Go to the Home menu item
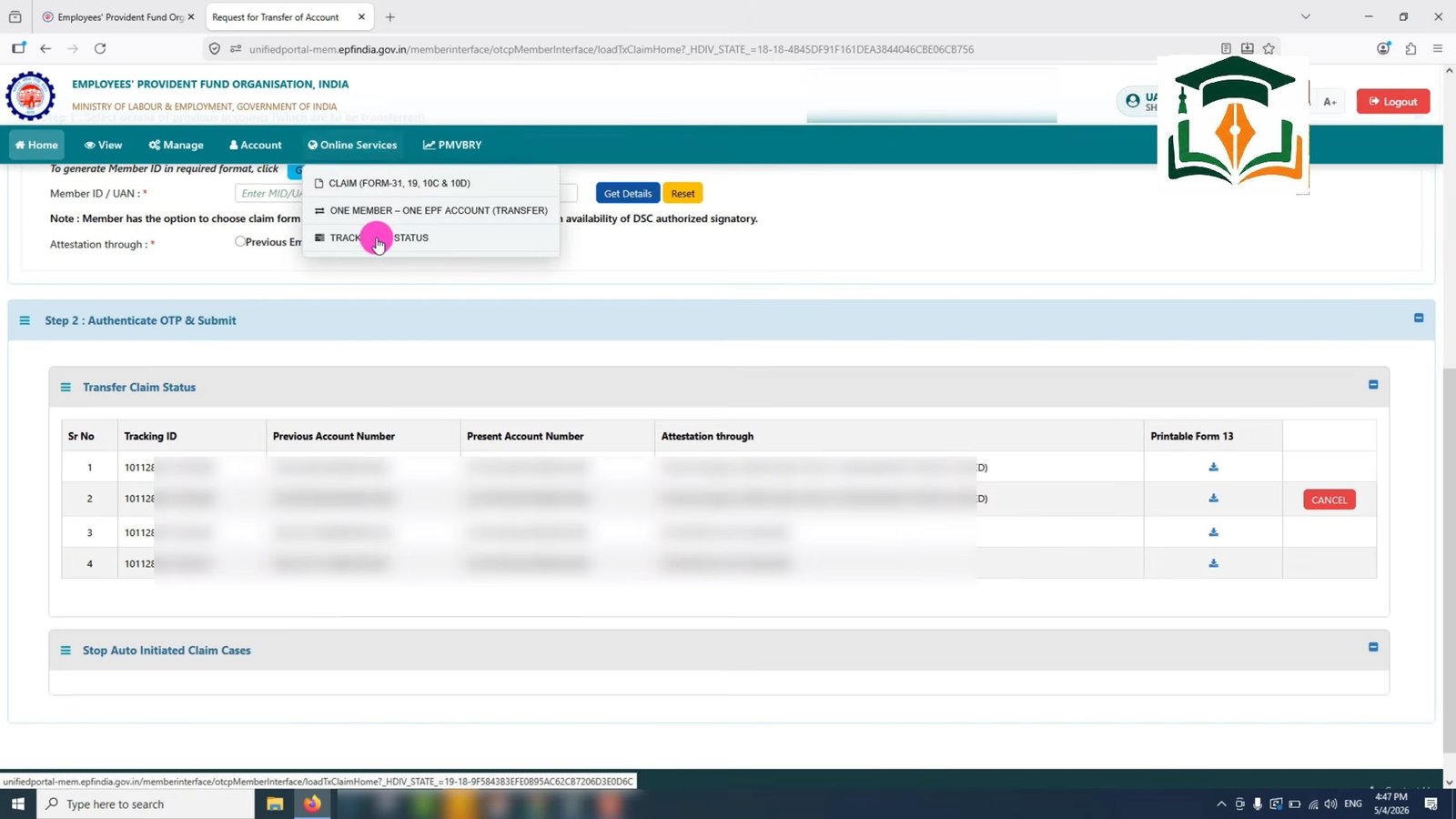 click(36, 145)
